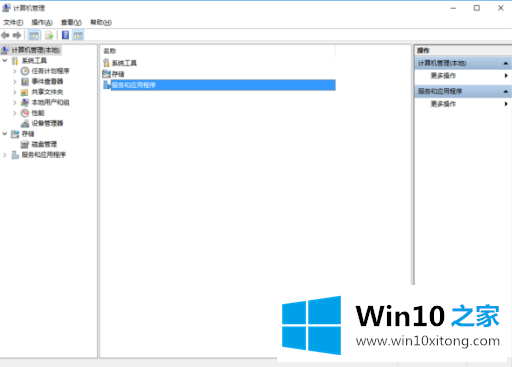Select the 计算机管理(本地) root tree node
Screen dimensions: 512x367
click(x=36, y=50)
